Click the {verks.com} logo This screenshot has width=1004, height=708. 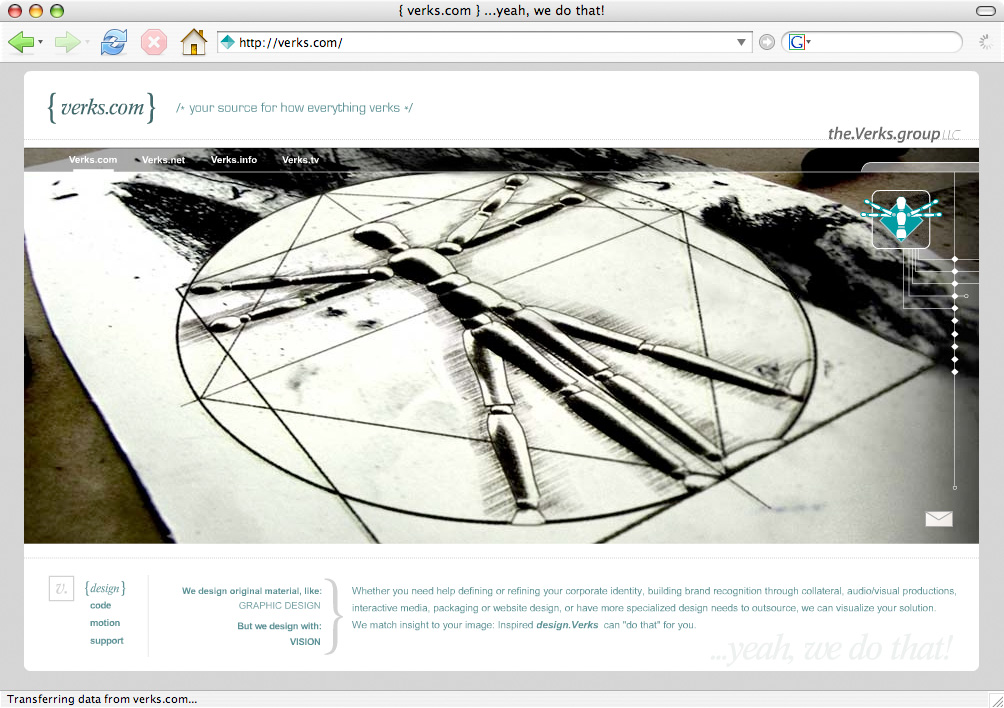click(102, 108)
